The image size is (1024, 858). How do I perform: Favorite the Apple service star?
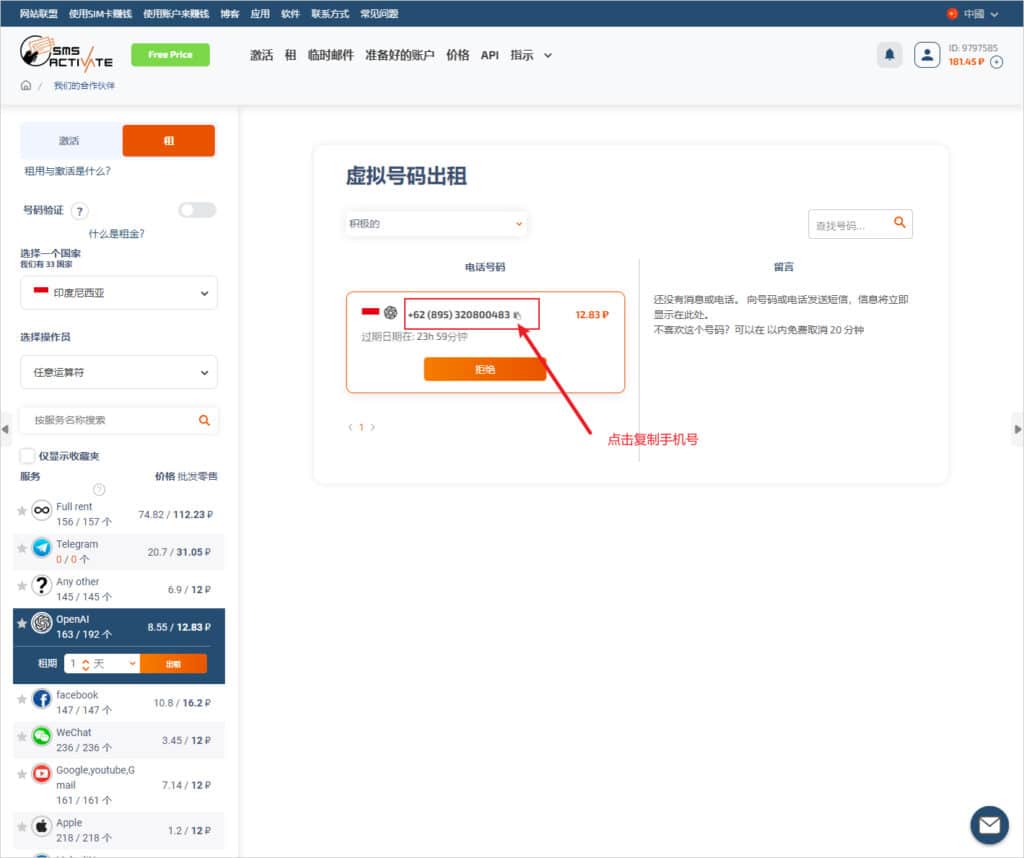click(22, 827)
